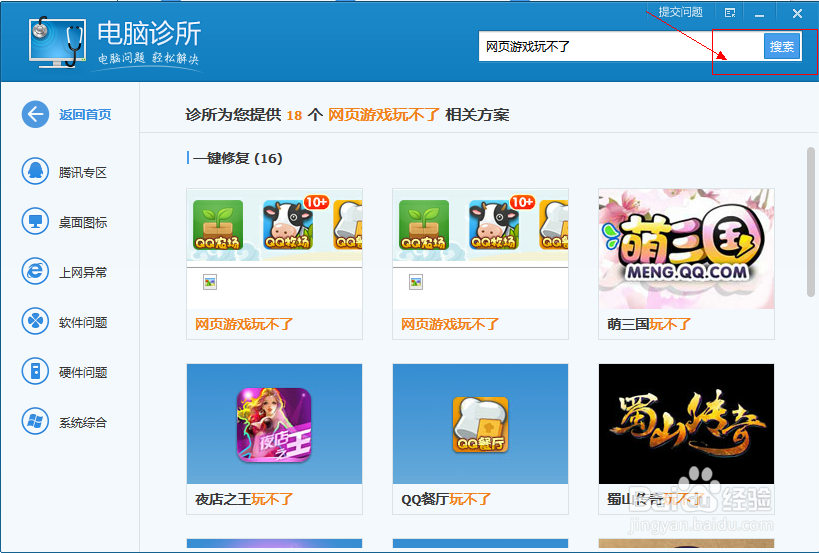Select 软件问题 category label
This screenshot has height=553, width=819.
click(83, 323)
